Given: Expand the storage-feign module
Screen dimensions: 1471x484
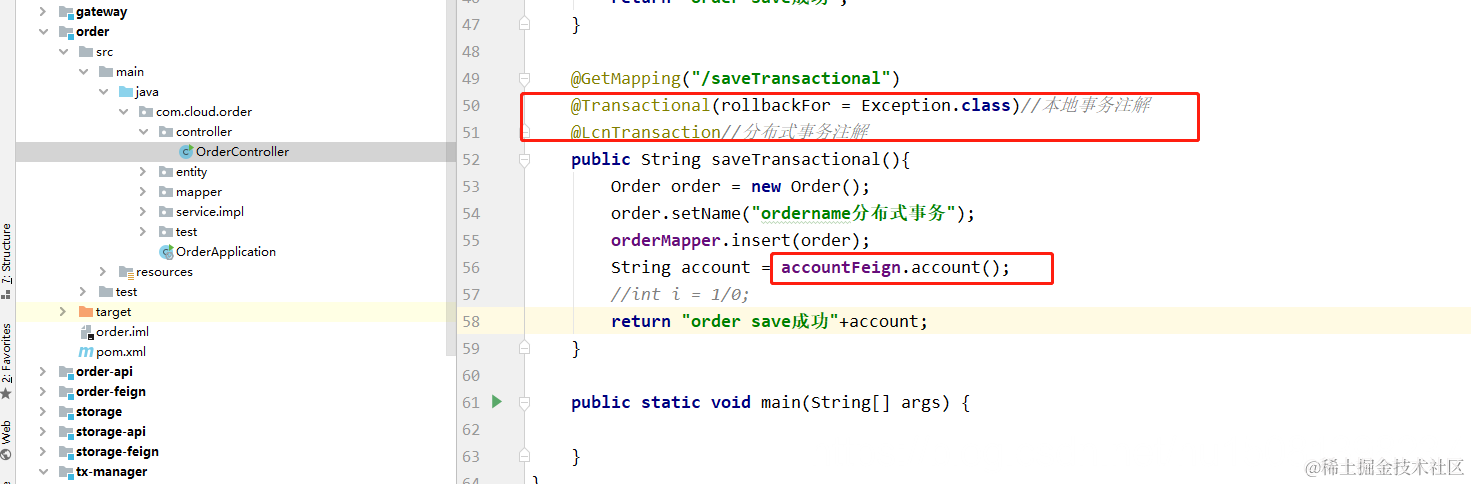Looking at the screenshot, I should (x=43, y=452).
